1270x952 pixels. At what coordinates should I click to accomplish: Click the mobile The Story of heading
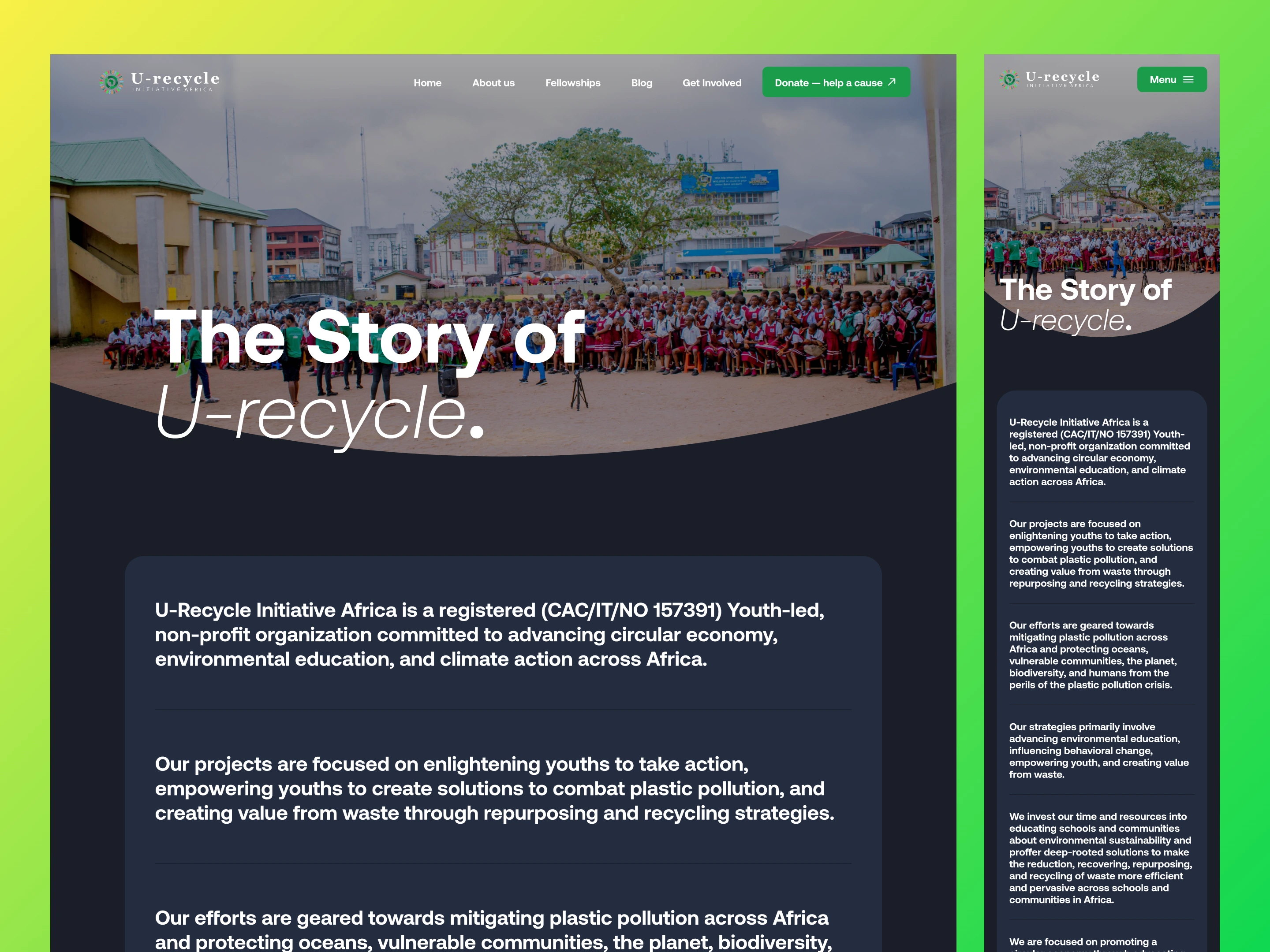[x=1085, y=289]
